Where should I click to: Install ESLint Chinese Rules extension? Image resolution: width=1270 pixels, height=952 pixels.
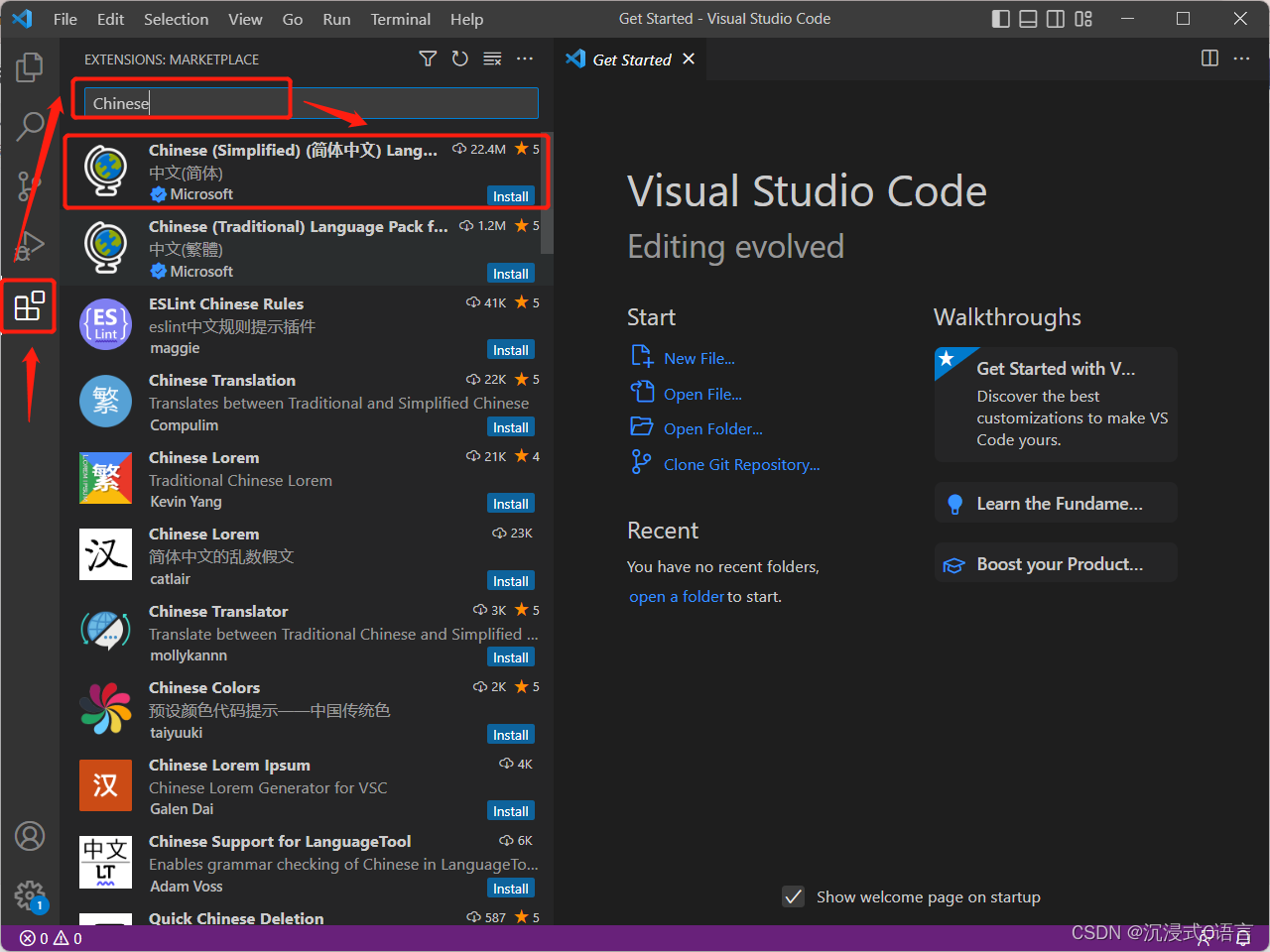point(511,350)
